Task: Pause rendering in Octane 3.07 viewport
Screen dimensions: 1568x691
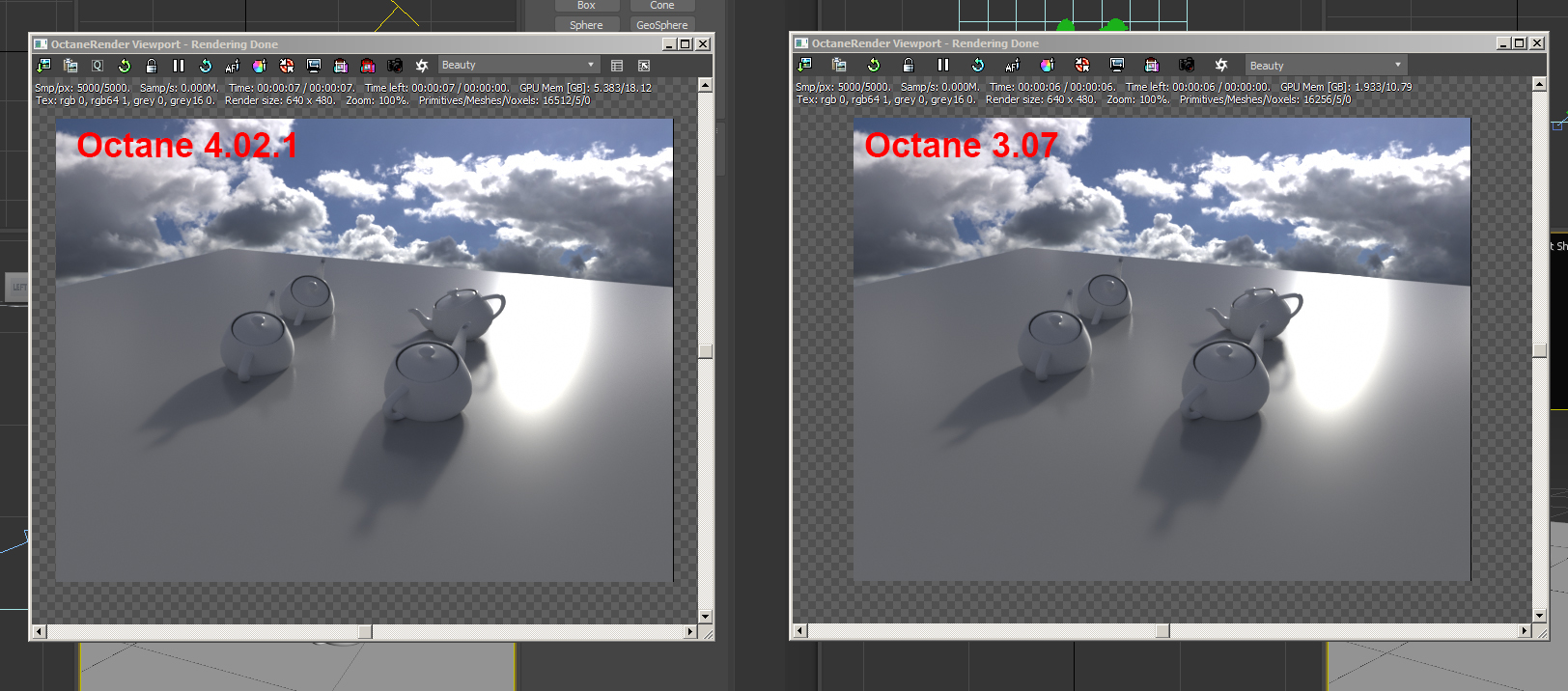Action: point(943,65)
